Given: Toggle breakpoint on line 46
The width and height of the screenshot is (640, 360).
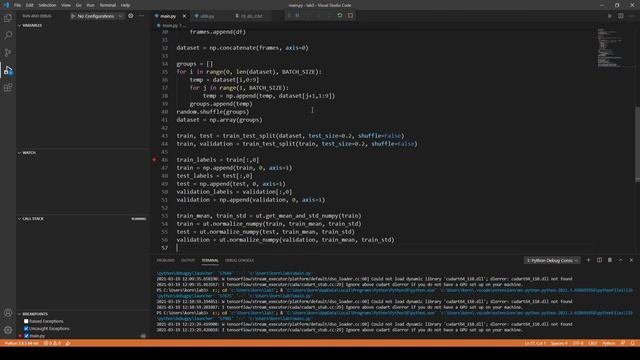Looking at the screenshot, I should (154, 160).
